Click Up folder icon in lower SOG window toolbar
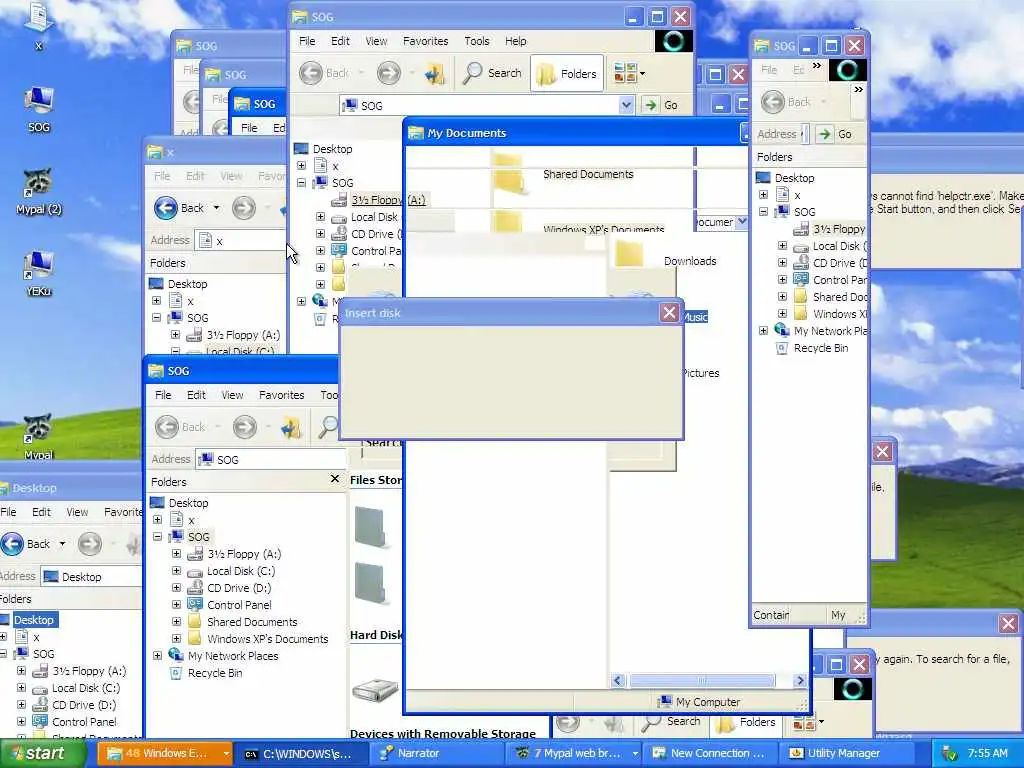The height and width of the screenshot is (768, 1024). (x=291, y=427)
